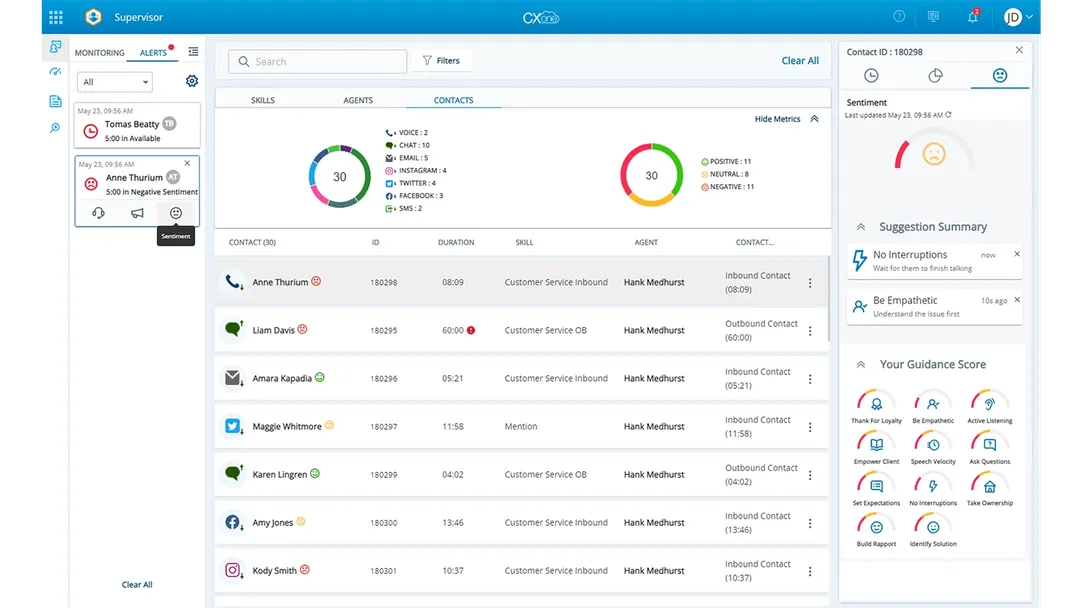Sort by the Agent column header
Viewport: 1080px width, 608px height.
(x=646, y=242)
